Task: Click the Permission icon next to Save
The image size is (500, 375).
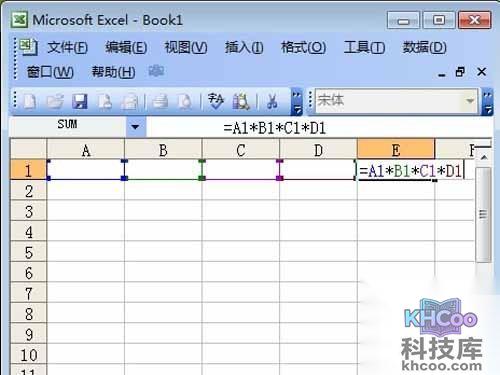Action: click(x=105, y=101)
